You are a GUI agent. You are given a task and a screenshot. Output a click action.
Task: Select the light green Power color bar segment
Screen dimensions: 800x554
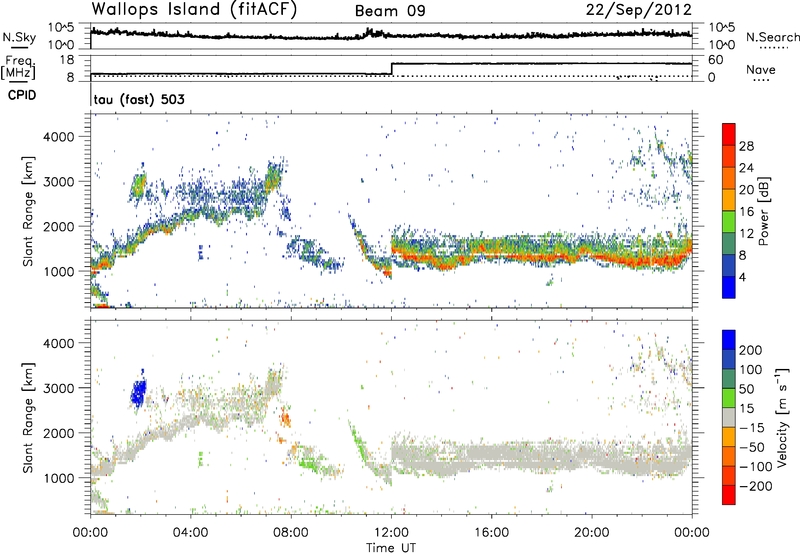[729, 222]
